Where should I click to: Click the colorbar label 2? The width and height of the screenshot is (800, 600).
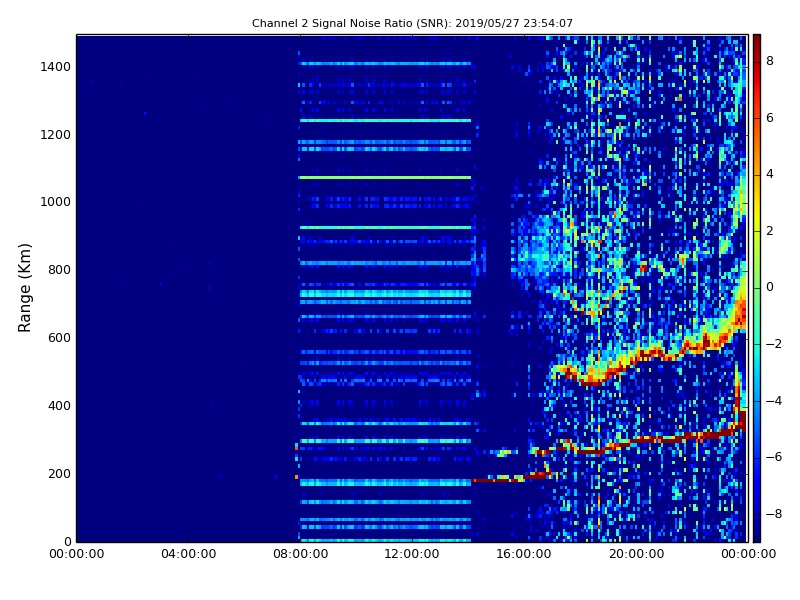pos(770,231)
